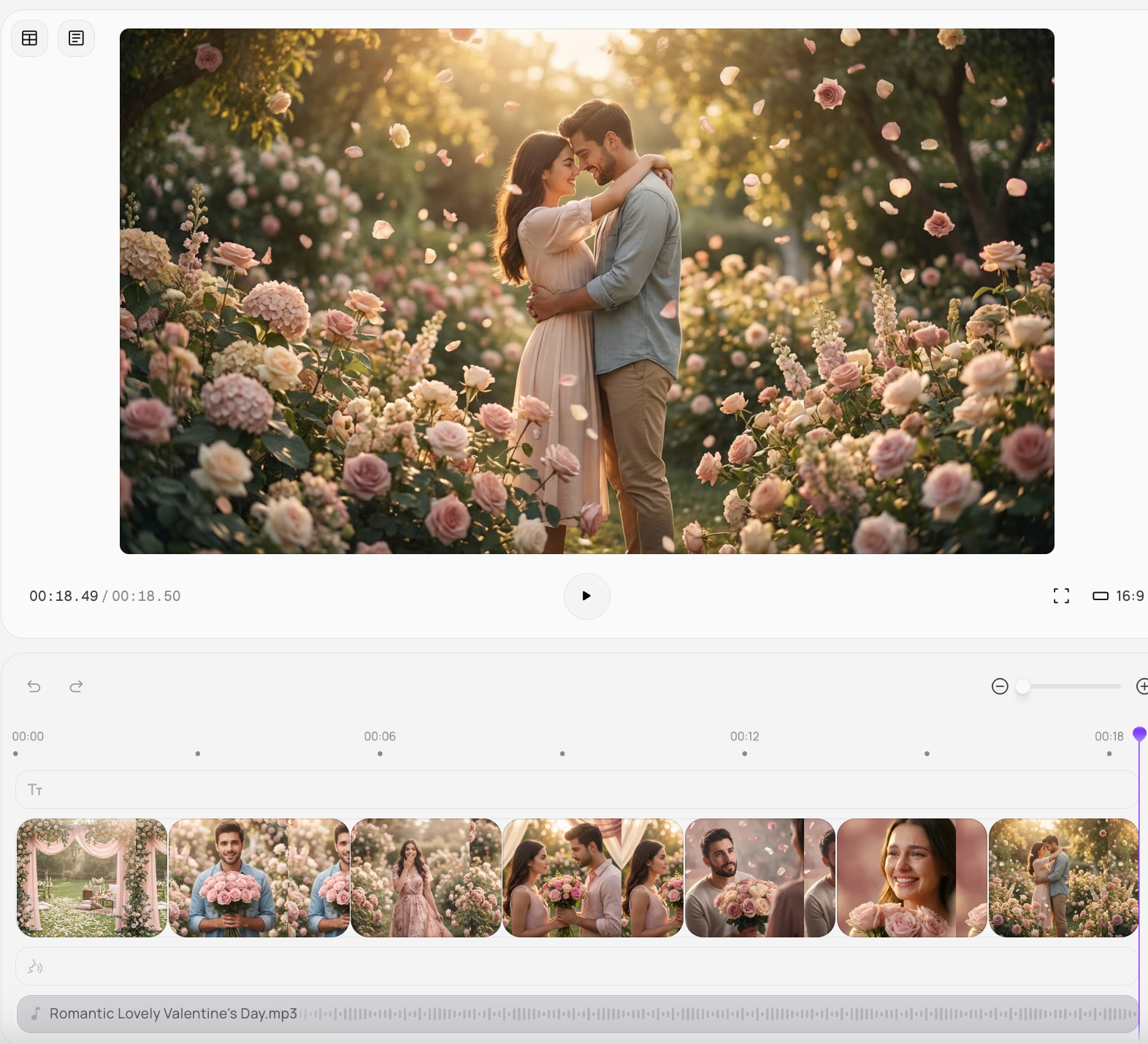Jump to the 00:06 timeline marker
This screenshot has height=1044, width=1148.
pyautogui.click(x=380, y=737)
